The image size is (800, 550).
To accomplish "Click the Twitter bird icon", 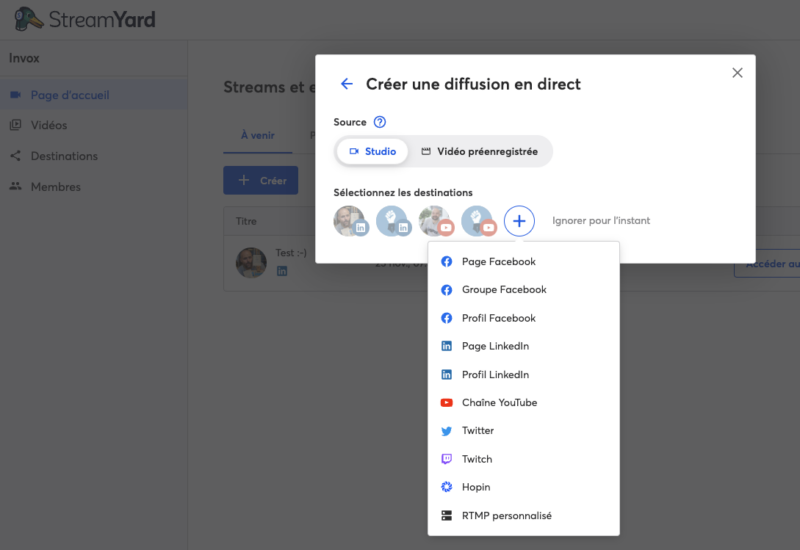I will pyautogui.click(x=446, y=431).
